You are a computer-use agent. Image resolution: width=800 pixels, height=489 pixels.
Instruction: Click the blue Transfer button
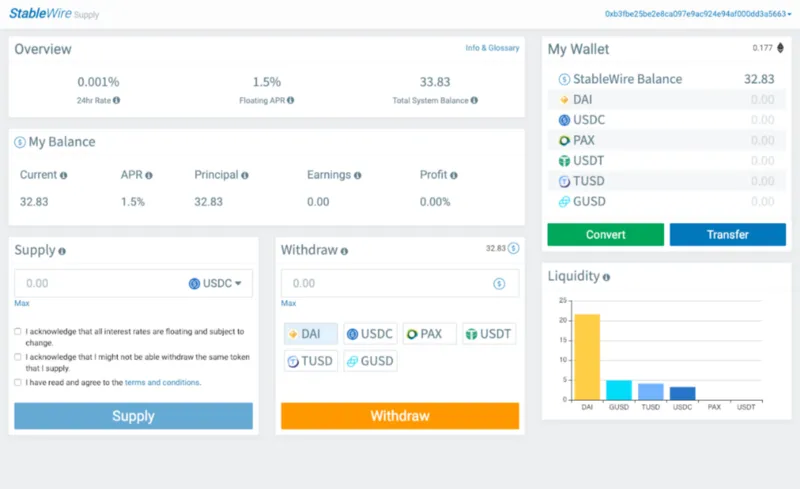coord(728,234)
